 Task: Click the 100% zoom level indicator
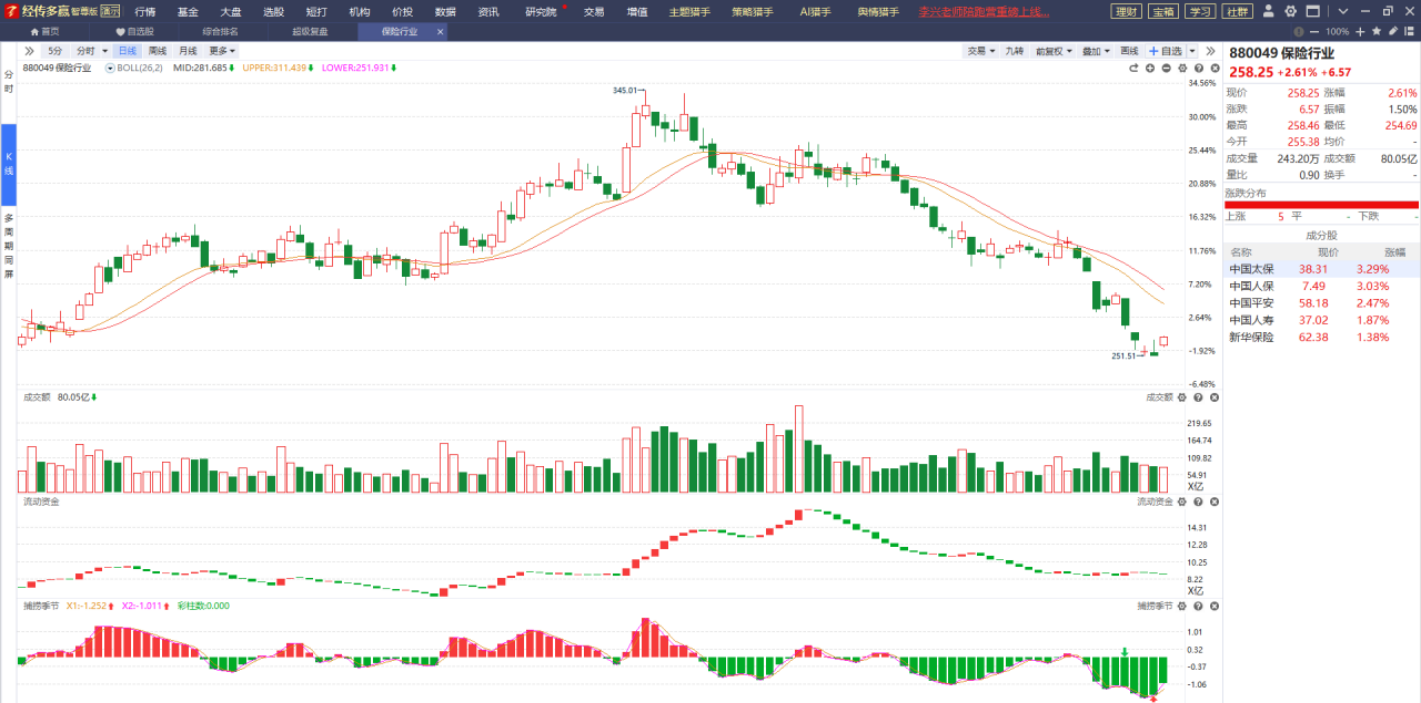tap(1337, 31)
